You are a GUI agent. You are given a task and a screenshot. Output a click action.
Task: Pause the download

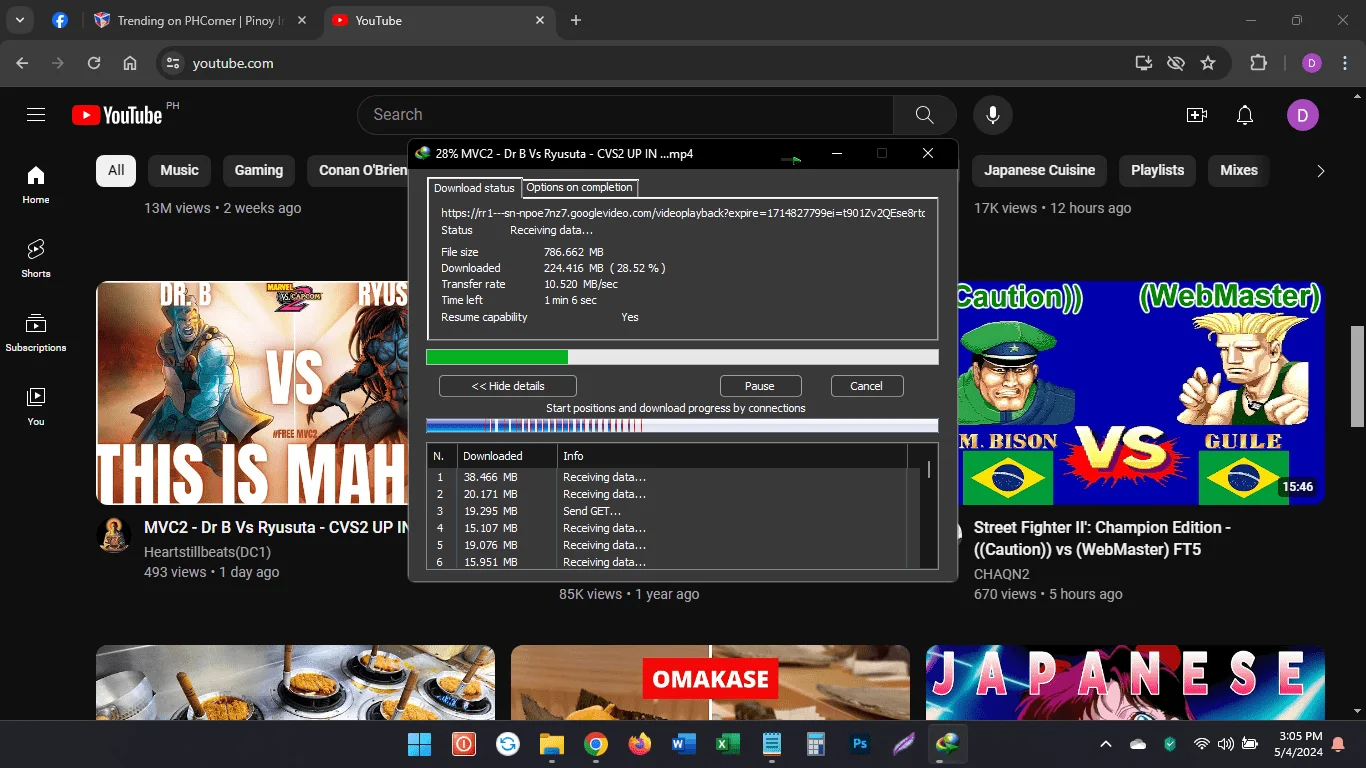pyautogui.click(x=760, y=386)
